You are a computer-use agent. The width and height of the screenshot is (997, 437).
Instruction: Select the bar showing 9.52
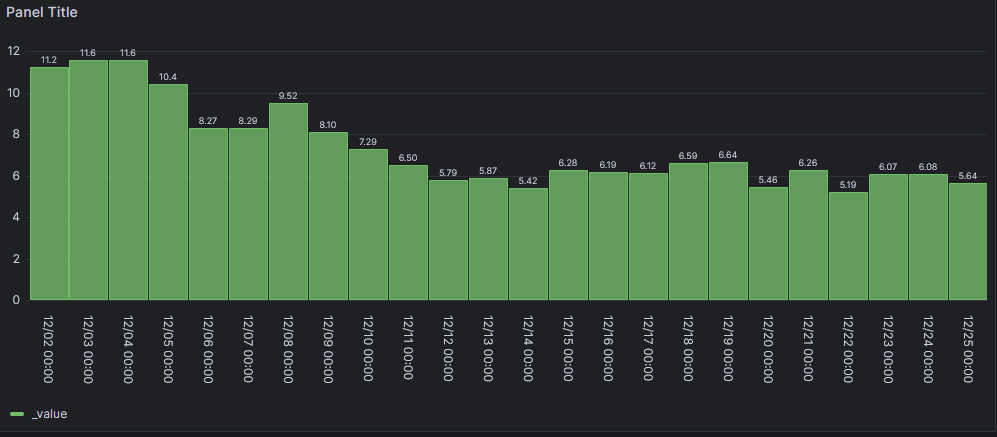point(288,201)
